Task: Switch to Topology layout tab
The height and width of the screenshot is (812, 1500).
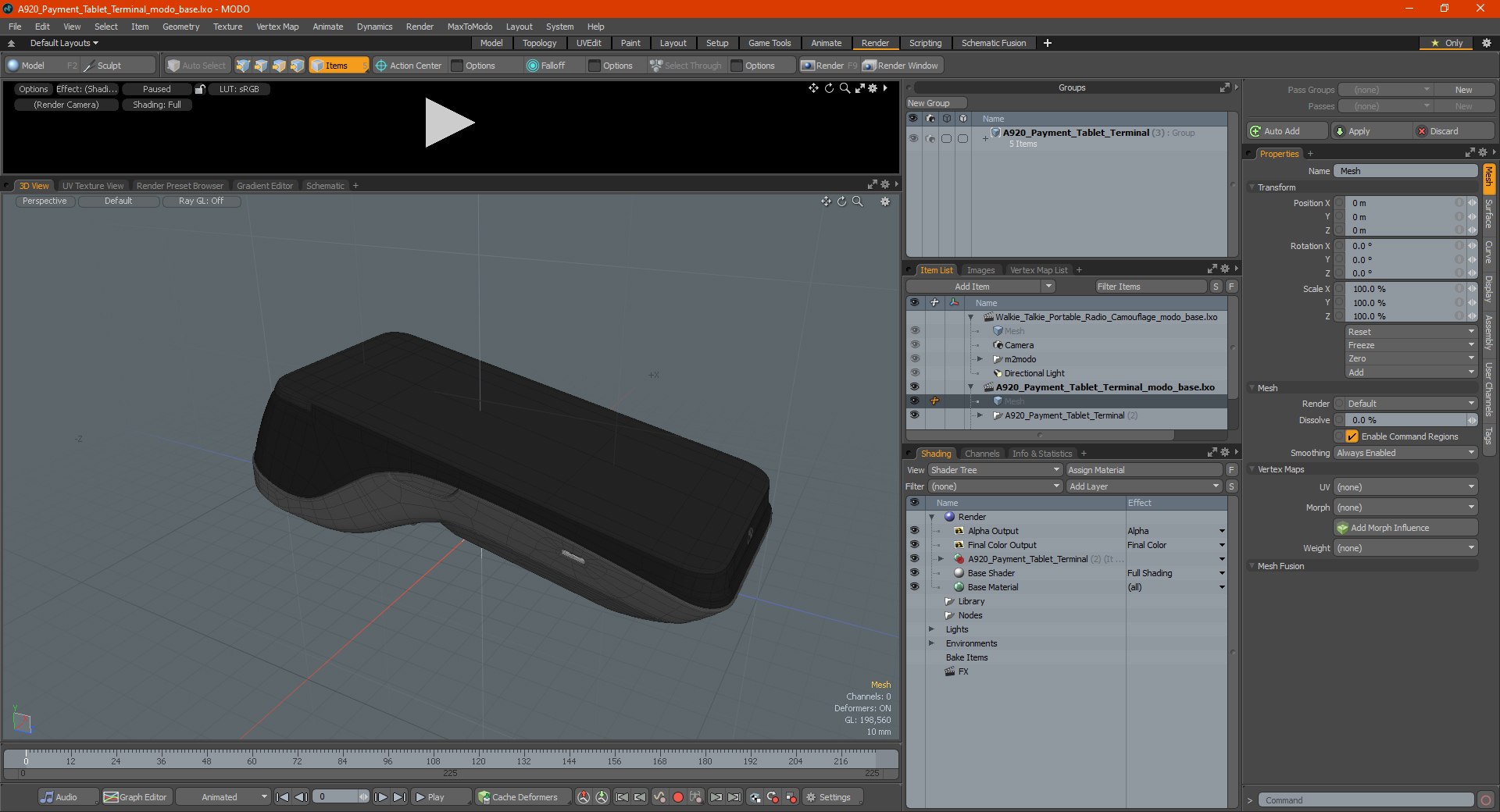Action: (x=539, y=43)
